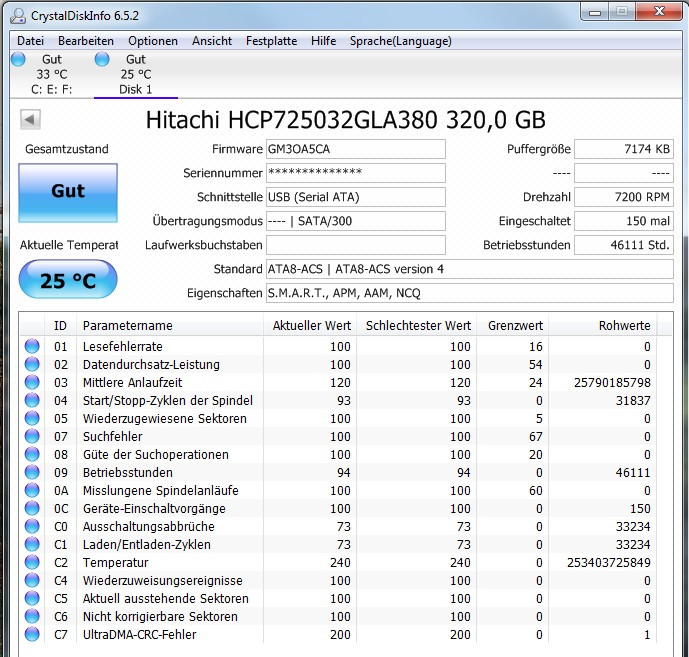Click the status orb for Ausschaltungsabbrüche
Image resolution: width=689 pixels, height=657 pixels.
pyautogui.click(x=32, y=526)
